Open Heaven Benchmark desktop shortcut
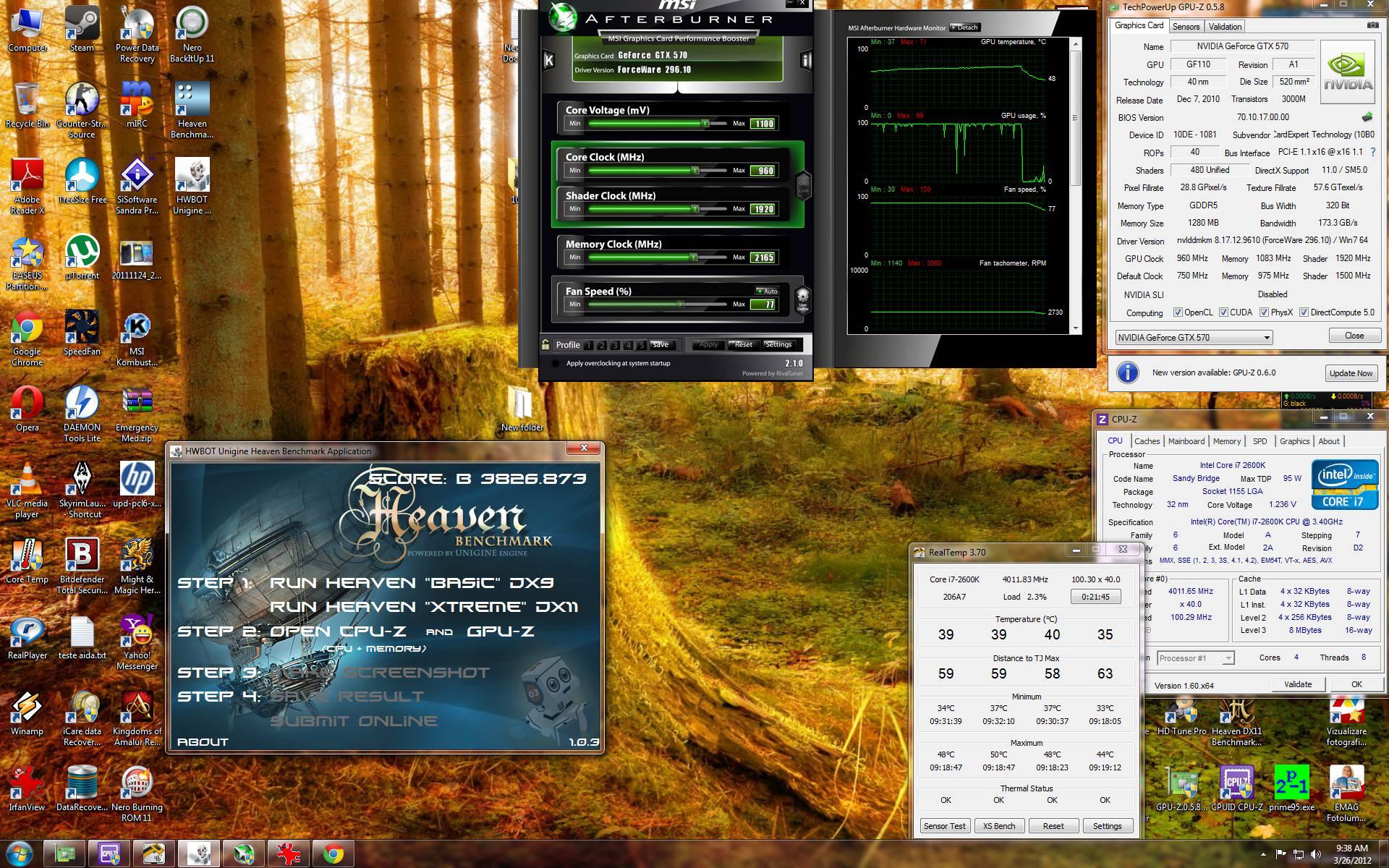Screen dimensions: 1389x868 pos(192,110)
